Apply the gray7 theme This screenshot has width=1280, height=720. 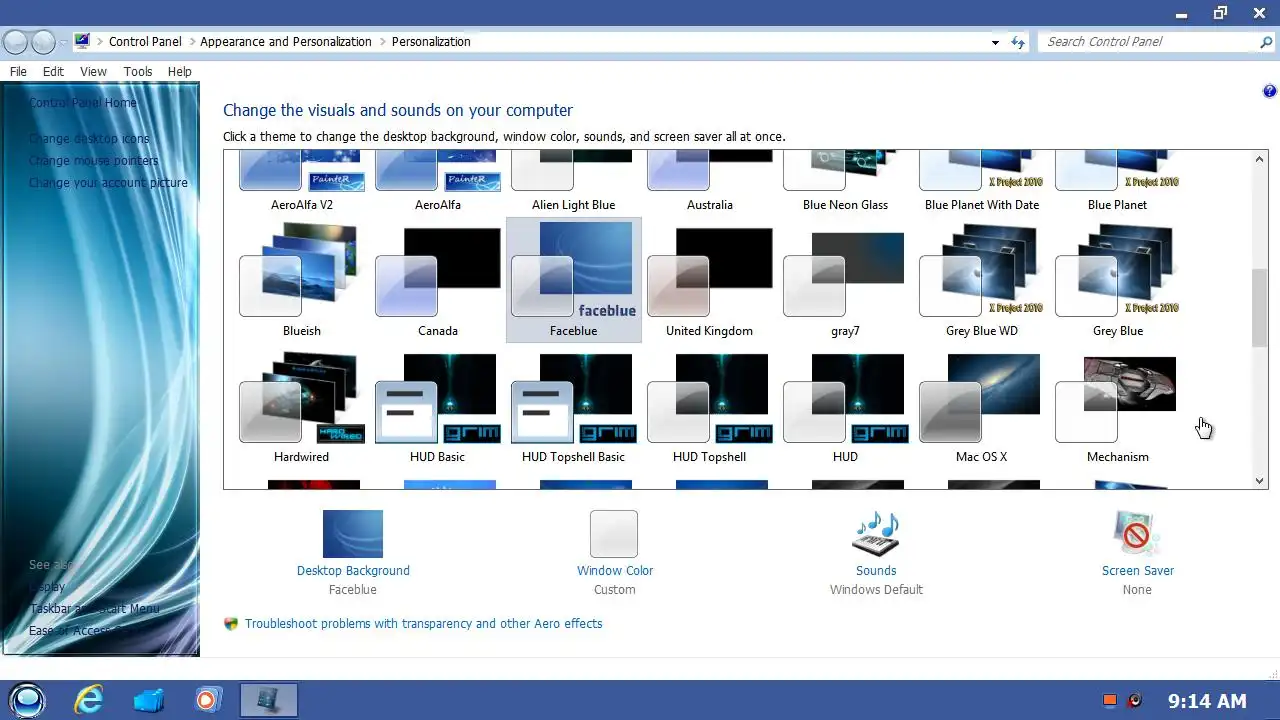846,280
